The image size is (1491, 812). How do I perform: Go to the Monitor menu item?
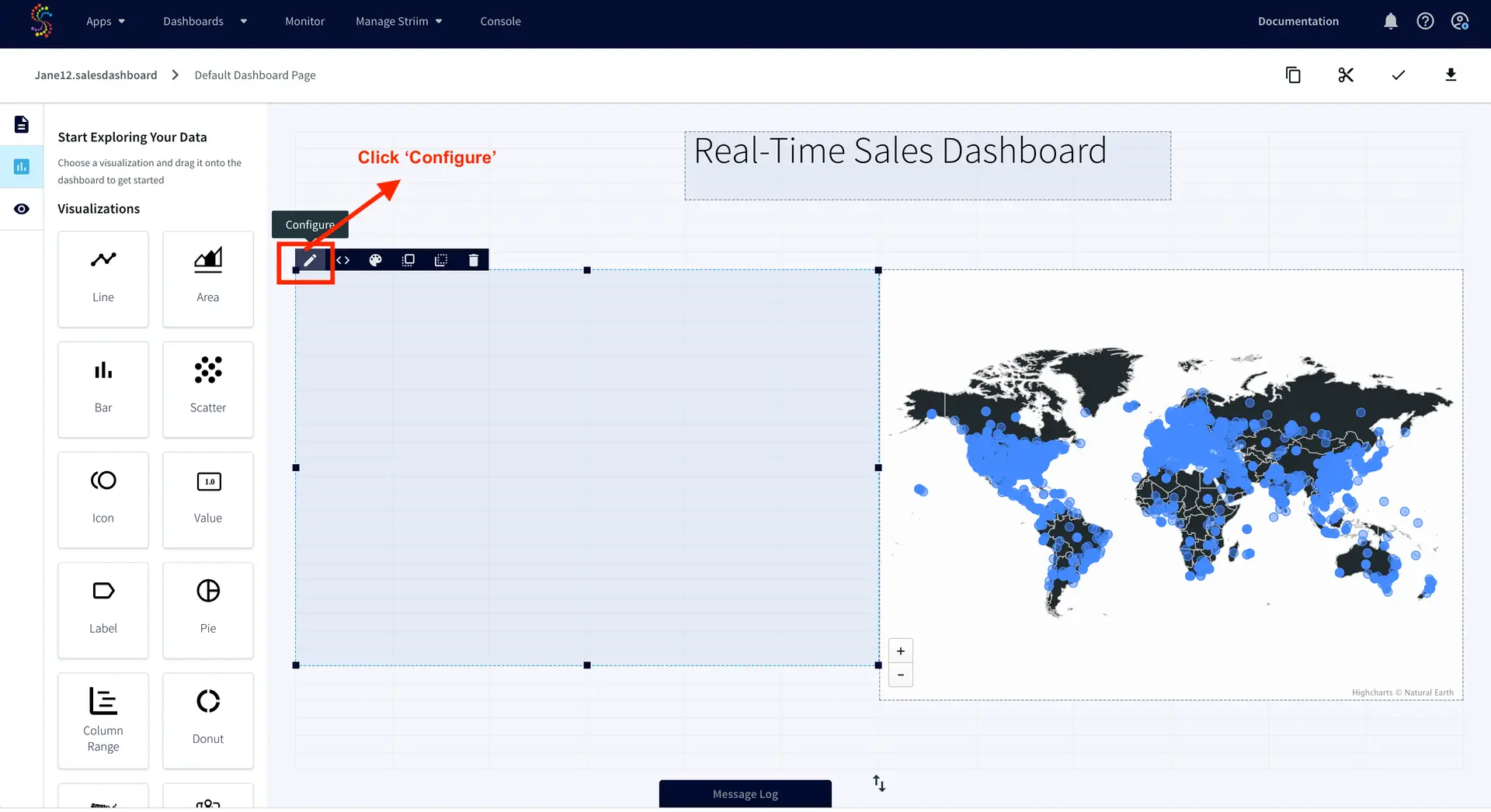tap(304, 22)
